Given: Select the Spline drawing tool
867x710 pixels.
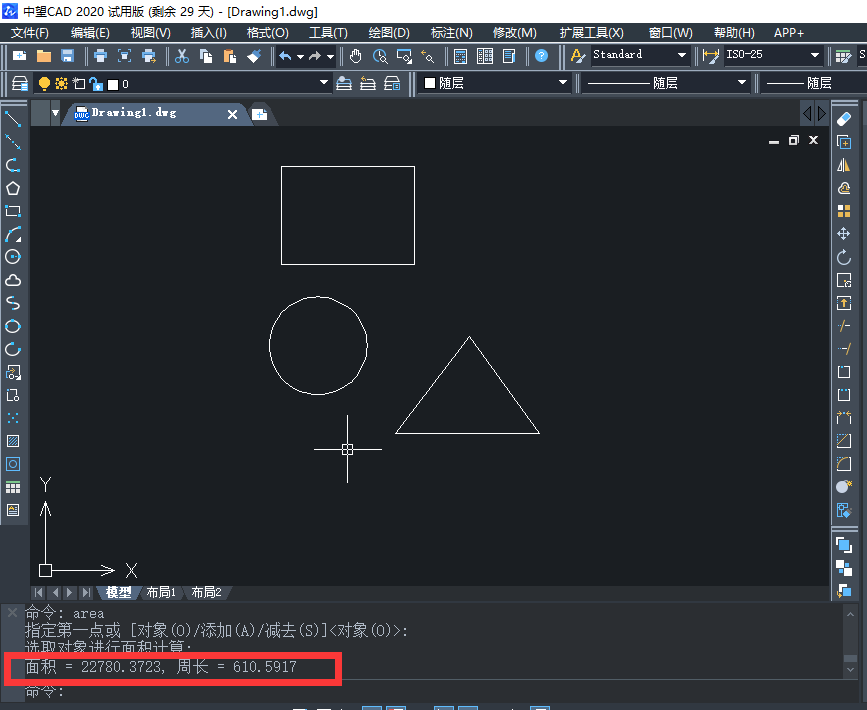Looking at the screenshot, I should pyautogui.click(x=13, y=303).
